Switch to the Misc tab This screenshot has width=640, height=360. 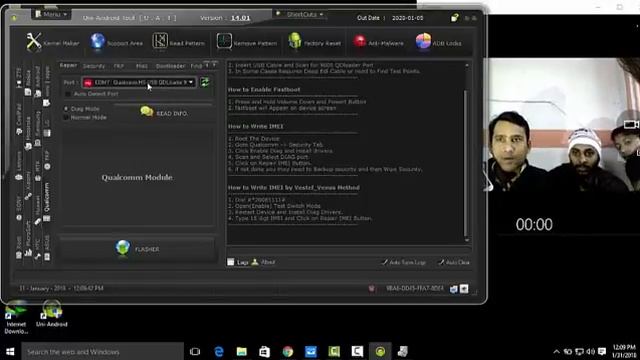[142, 66]
